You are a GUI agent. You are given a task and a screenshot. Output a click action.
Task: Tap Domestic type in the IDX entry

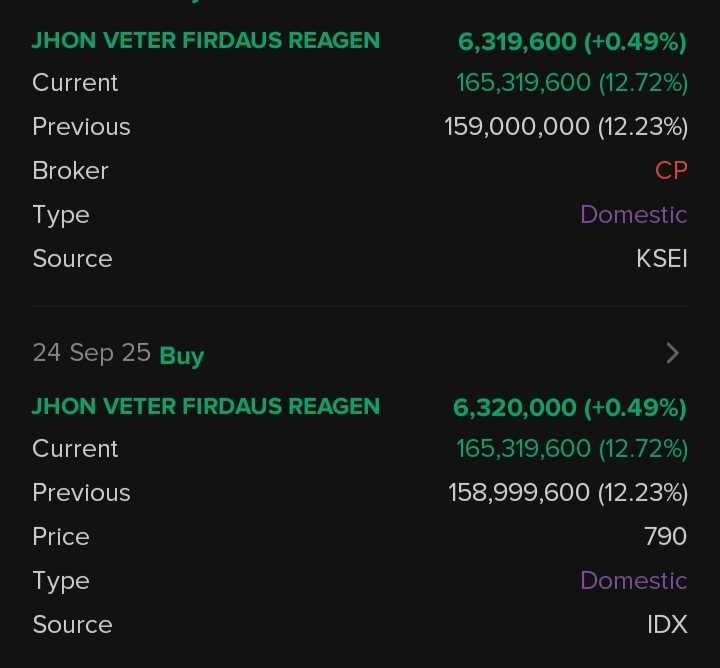click(x=633, y=581)
